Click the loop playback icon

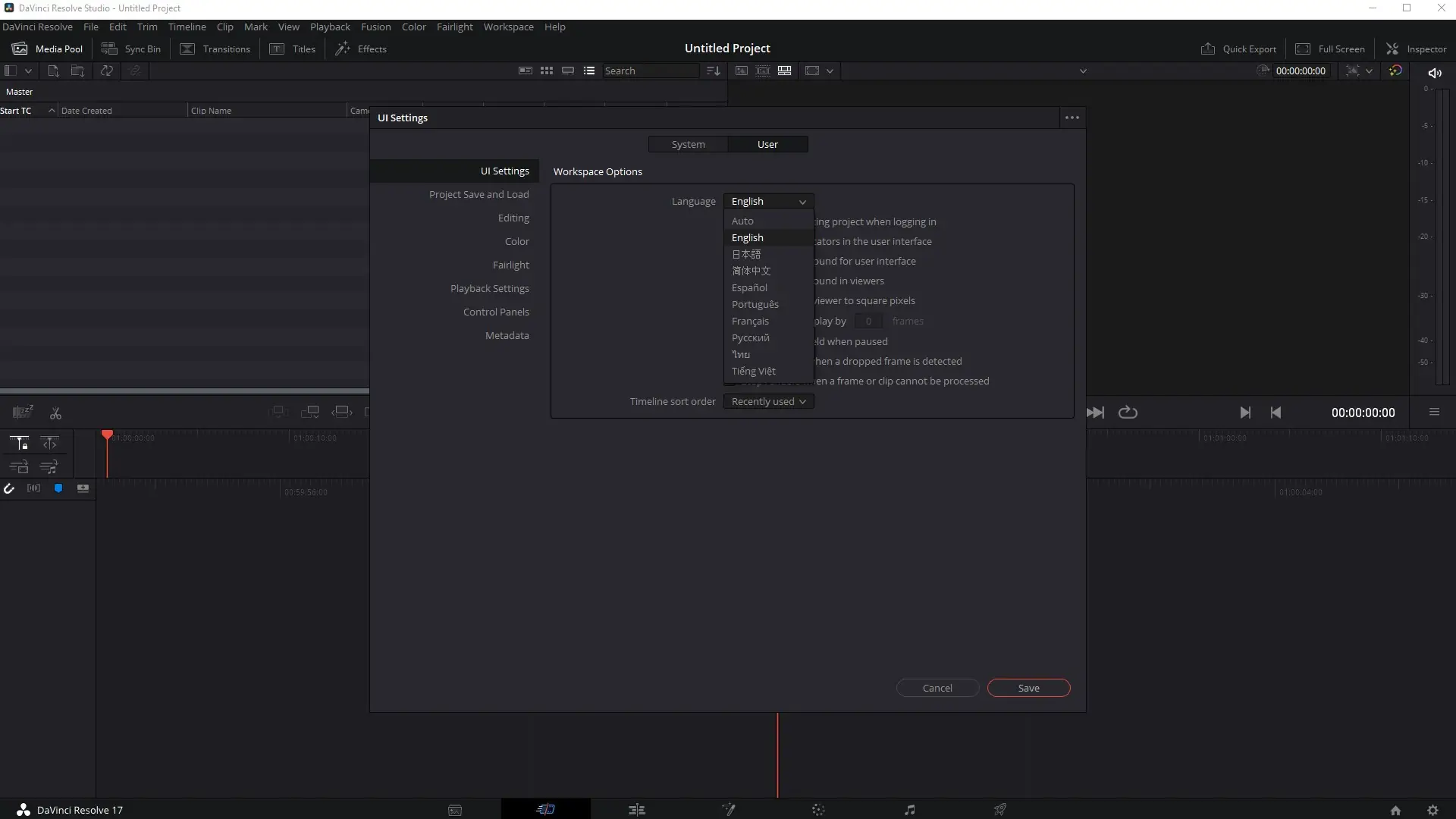(x=1128, y=413)
